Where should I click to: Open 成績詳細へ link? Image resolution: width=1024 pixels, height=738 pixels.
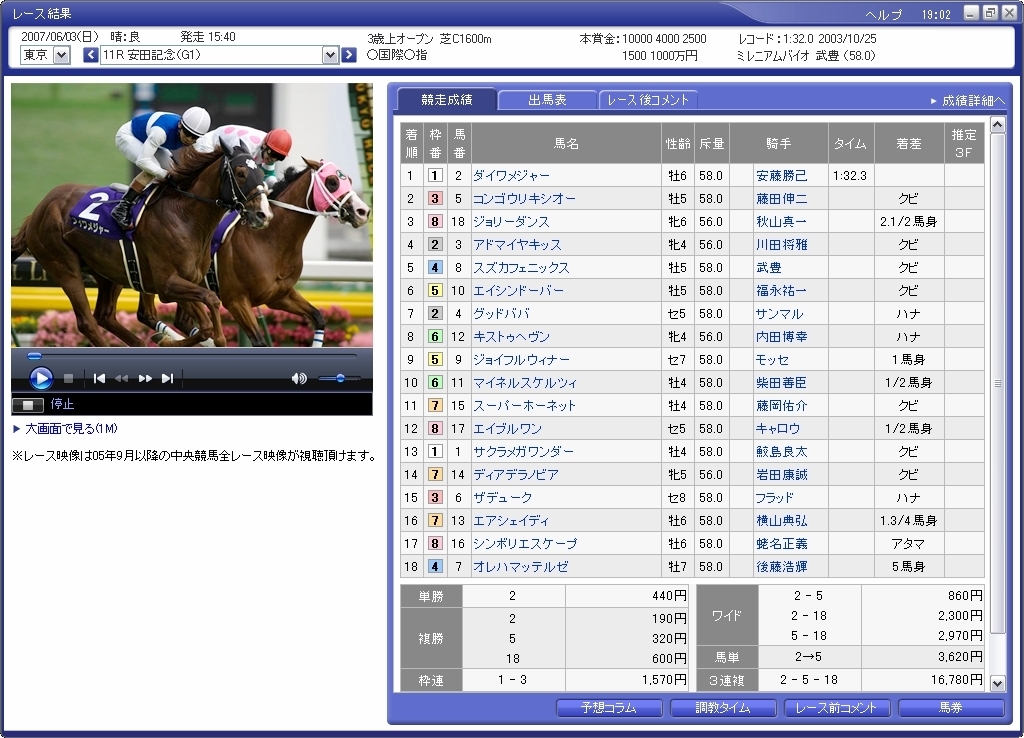(968, 101)
